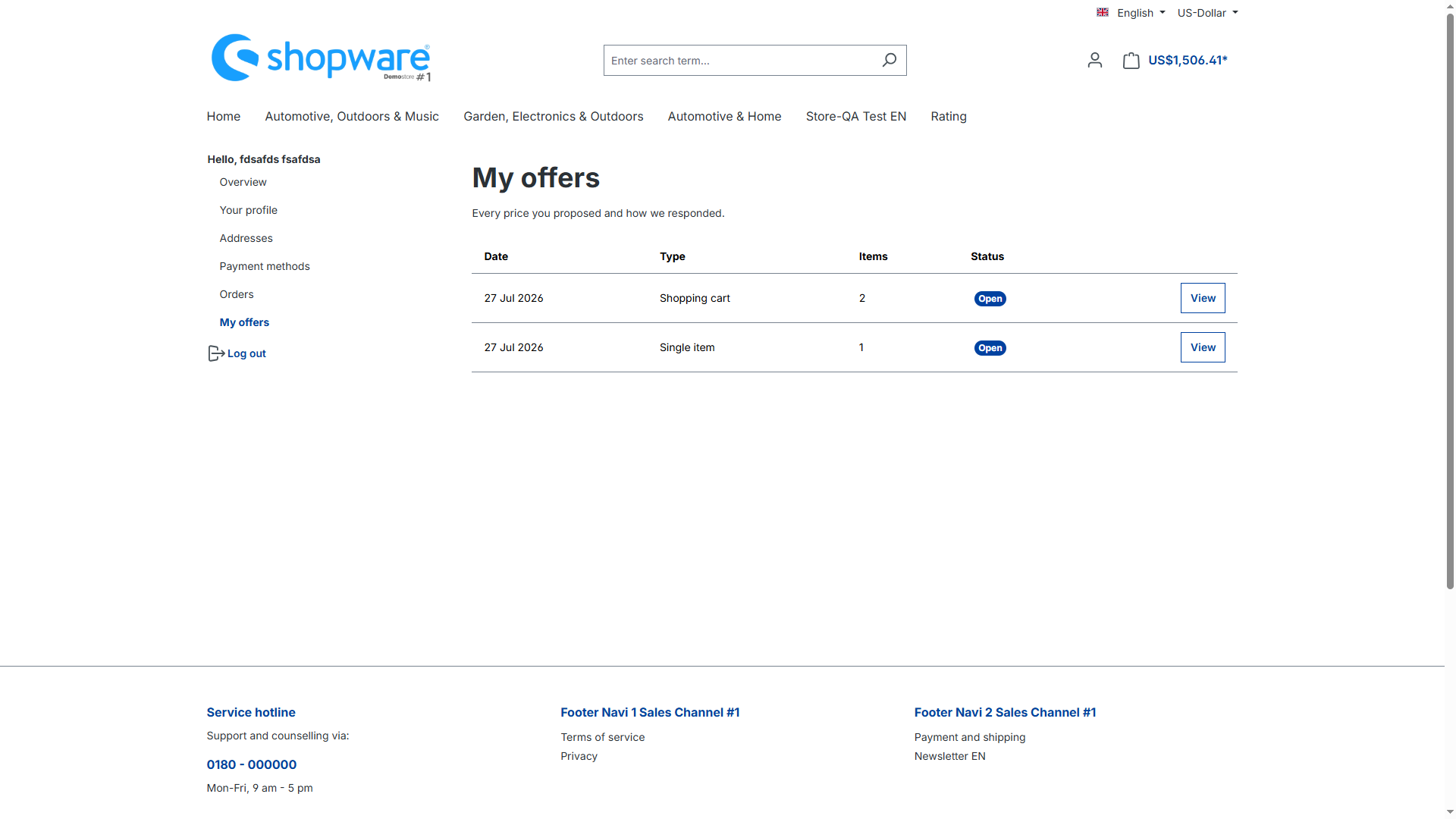Open Store-QA Test EN category
This screenshot has width=1456, height=819.
855,116
